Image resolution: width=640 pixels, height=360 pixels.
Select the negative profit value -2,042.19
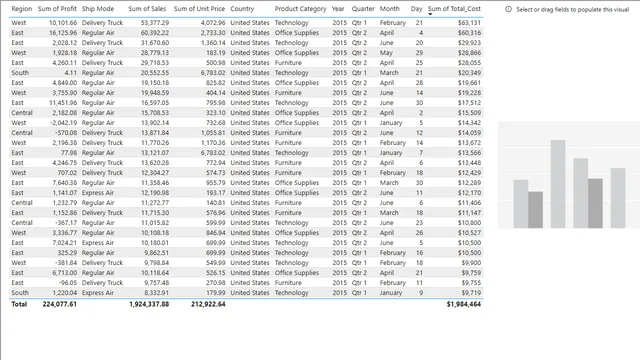coord(63,123)
